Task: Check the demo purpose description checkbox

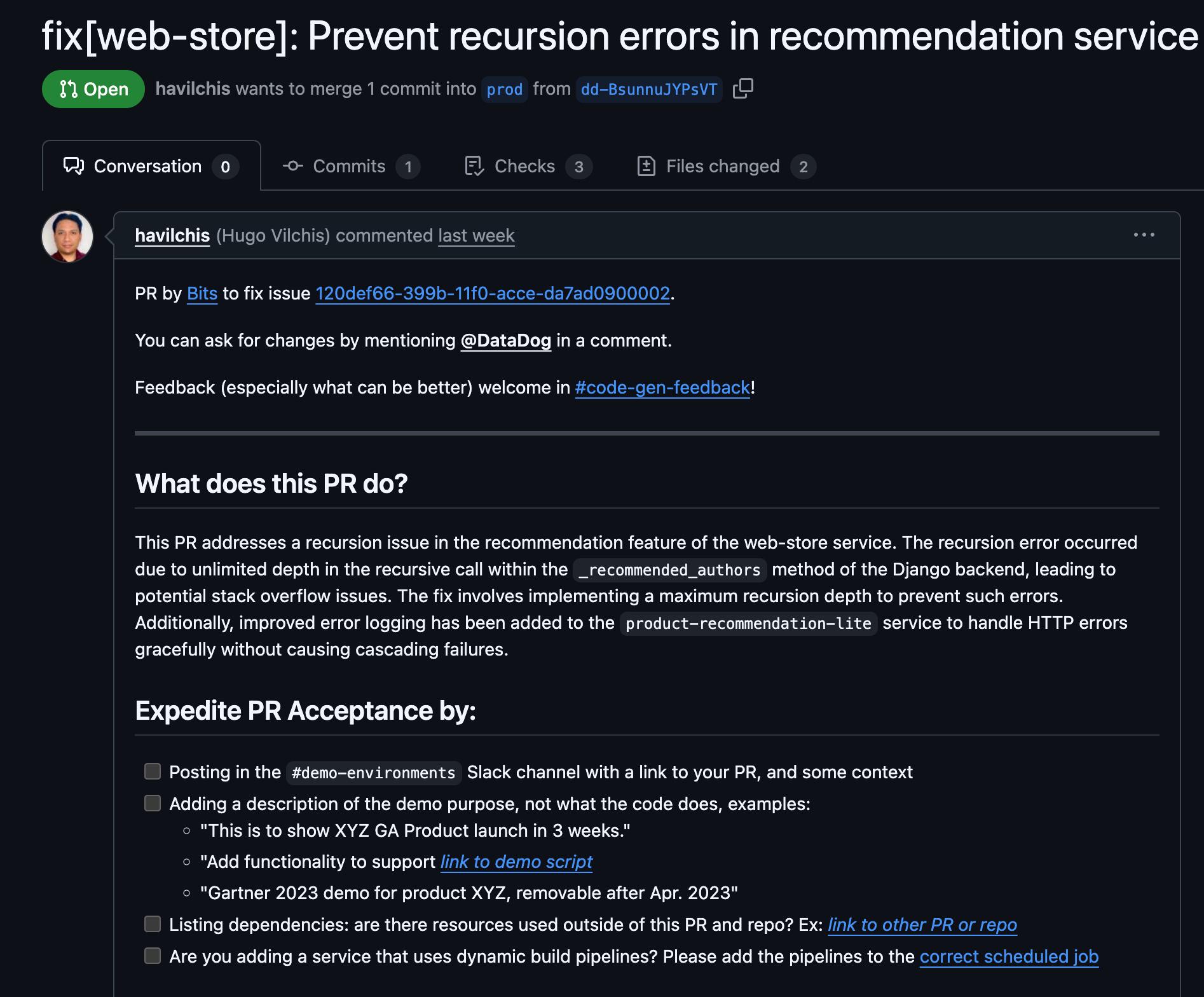Action: [x=152, y=803]
